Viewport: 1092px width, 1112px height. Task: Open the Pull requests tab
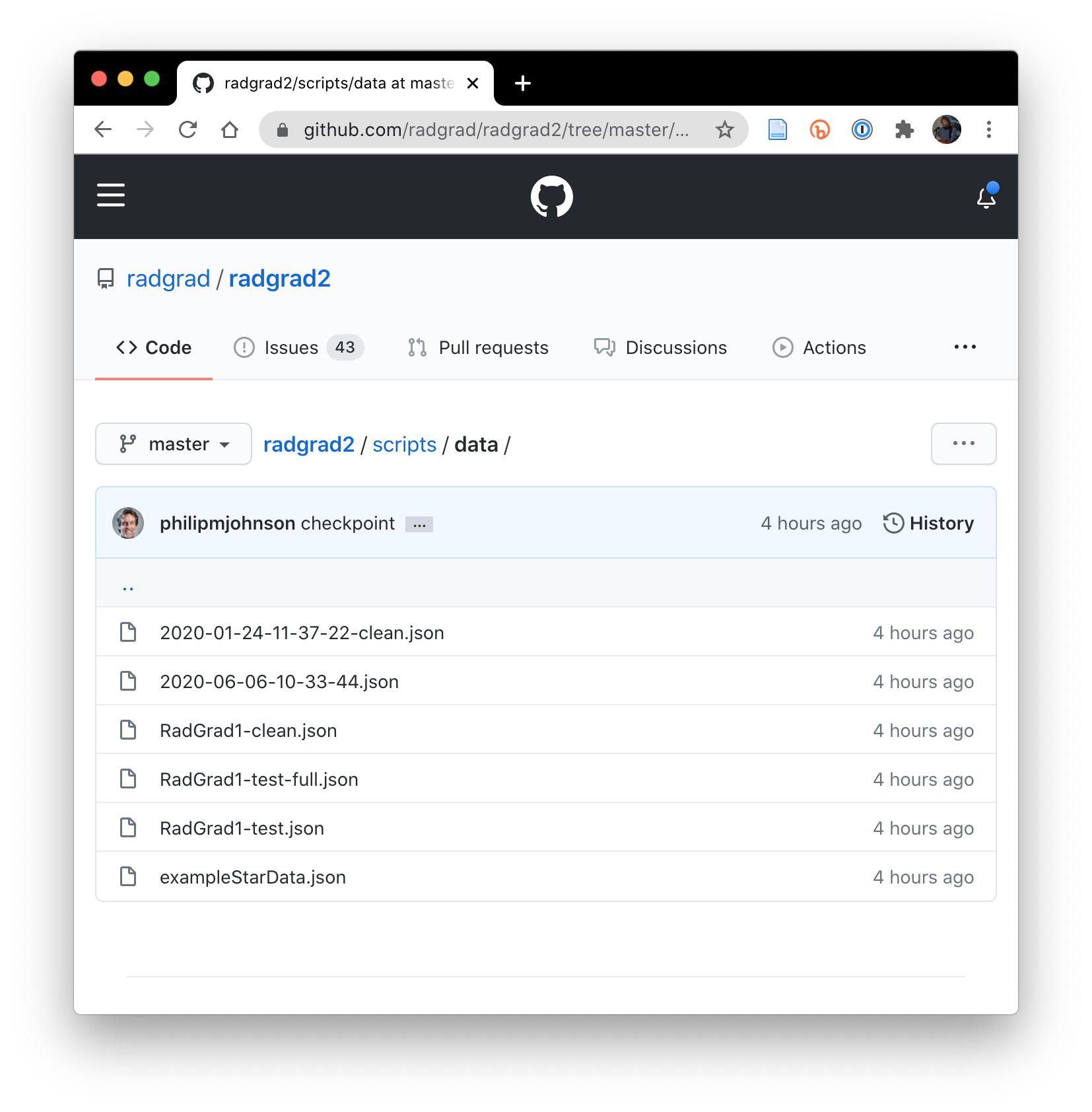pos(478,347)
